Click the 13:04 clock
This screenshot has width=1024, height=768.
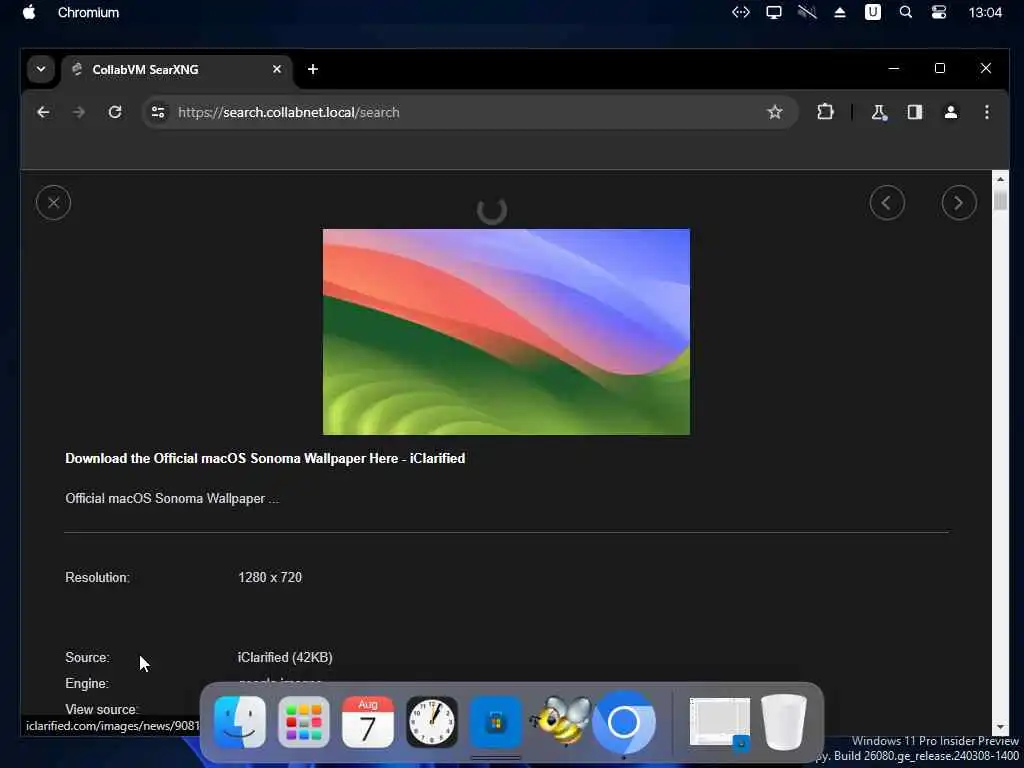point(985,12)
